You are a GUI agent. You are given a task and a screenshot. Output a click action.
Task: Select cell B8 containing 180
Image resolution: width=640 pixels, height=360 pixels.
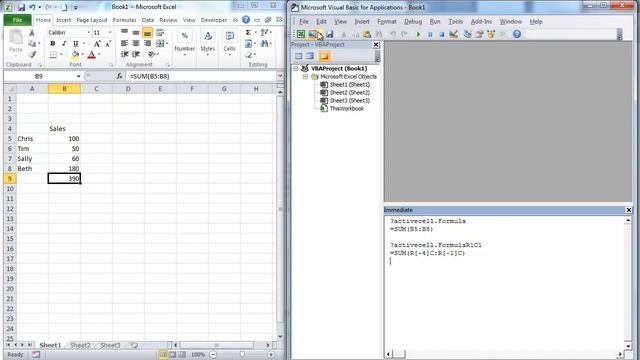click(64, 169)
